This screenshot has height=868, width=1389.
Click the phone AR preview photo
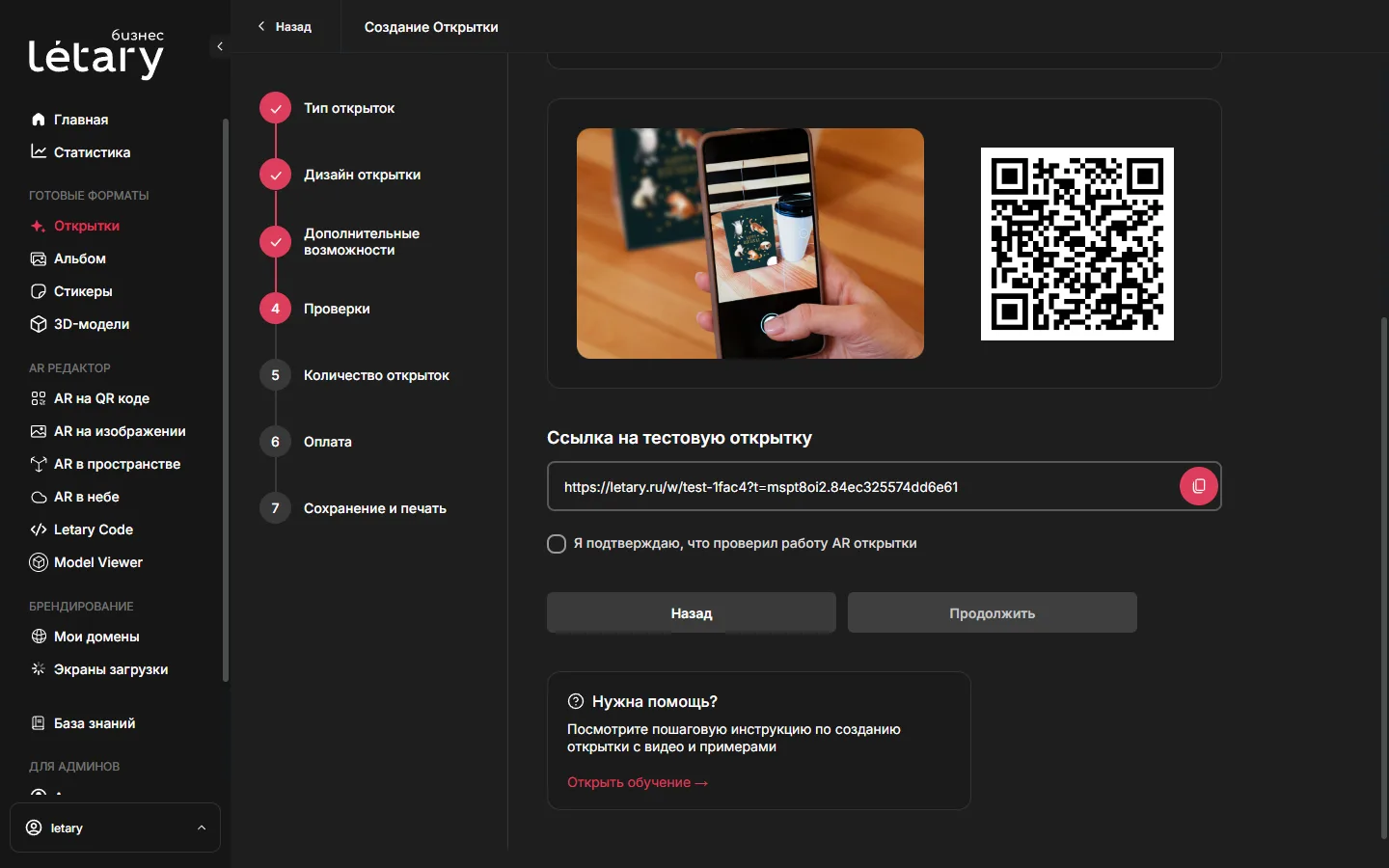point(750,243)
